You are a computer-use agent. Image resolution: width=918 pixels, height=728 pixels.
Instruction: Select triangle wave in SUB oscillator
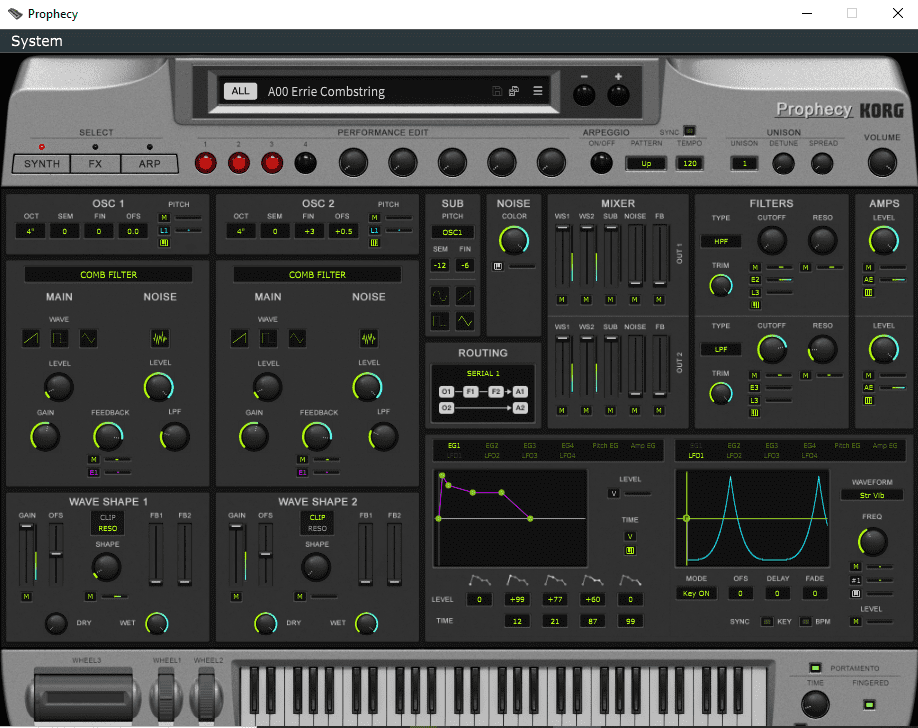click(x=465, y=320)
